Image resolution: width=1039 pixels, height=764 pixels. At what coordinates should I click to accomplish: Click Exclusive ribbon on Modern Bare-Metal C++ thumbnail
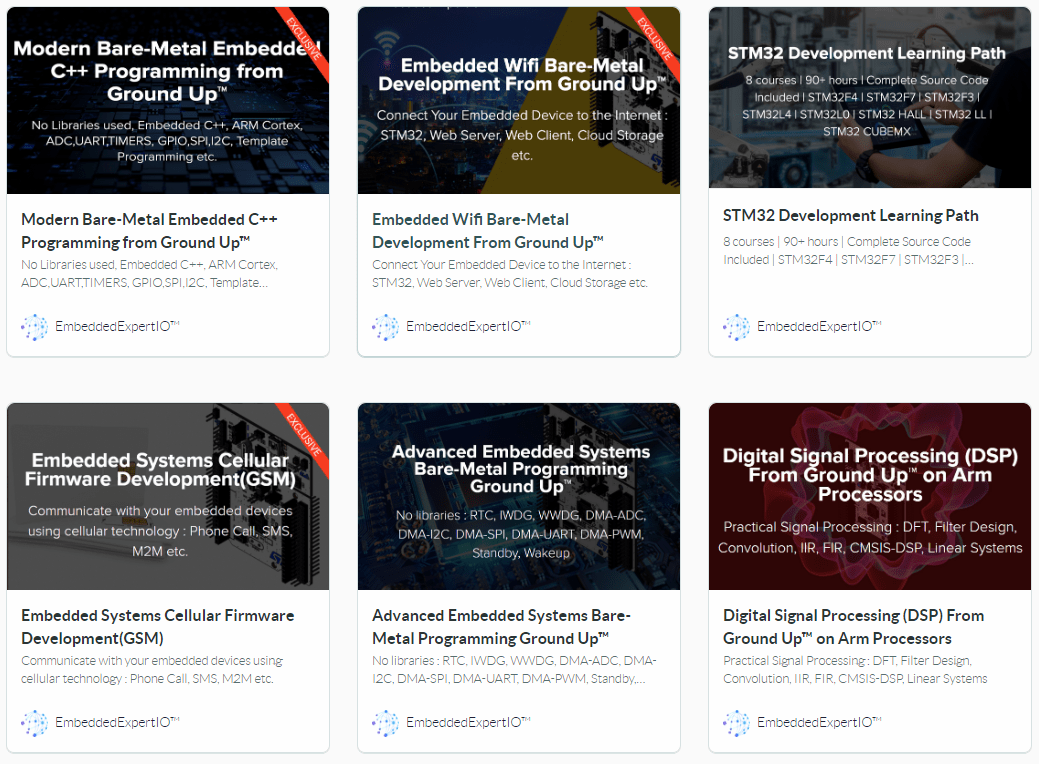click(x=305, y=36)
